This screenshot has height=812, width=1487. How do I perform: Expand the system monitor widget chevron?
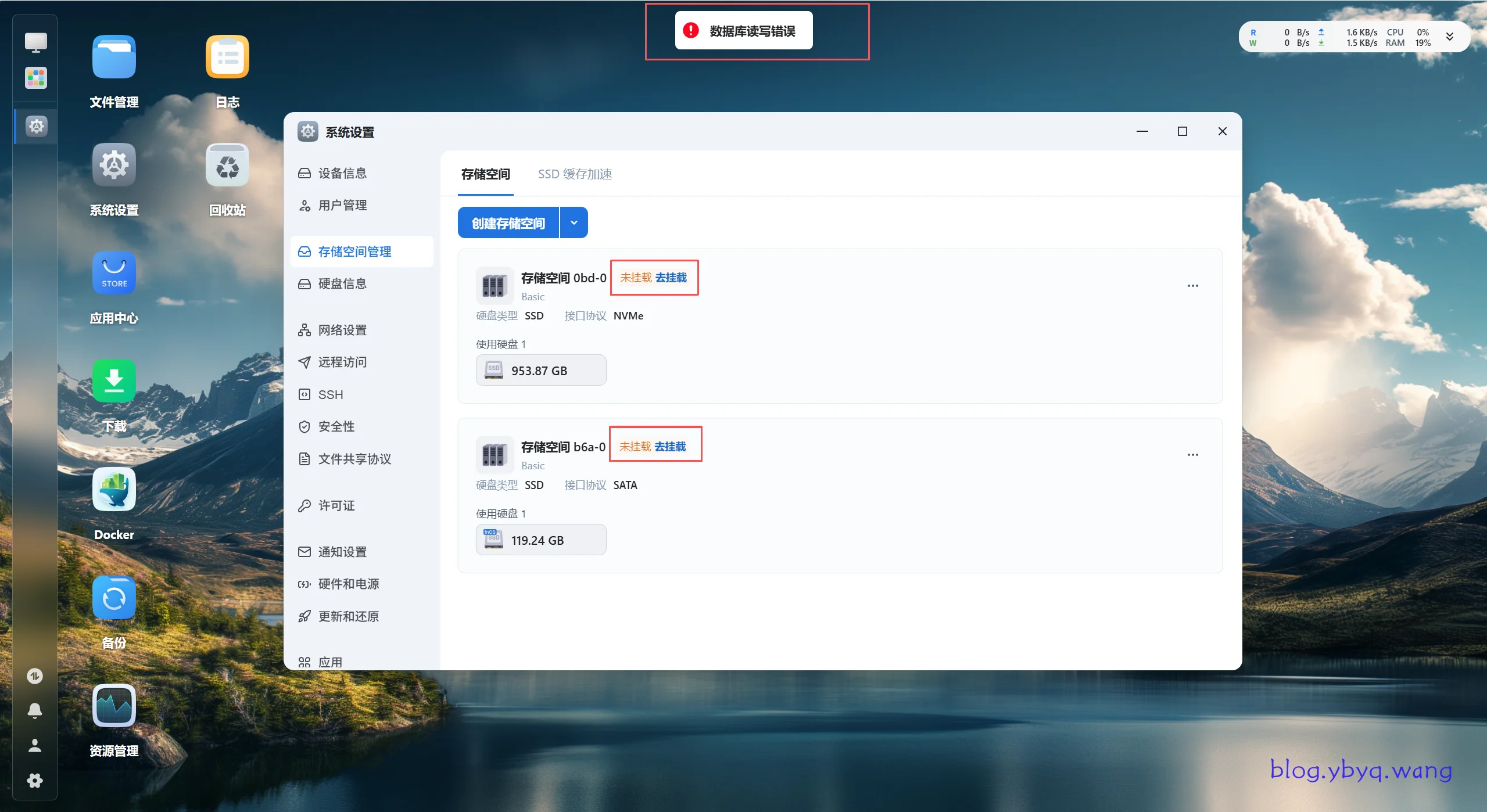(x=1450, y=37)
